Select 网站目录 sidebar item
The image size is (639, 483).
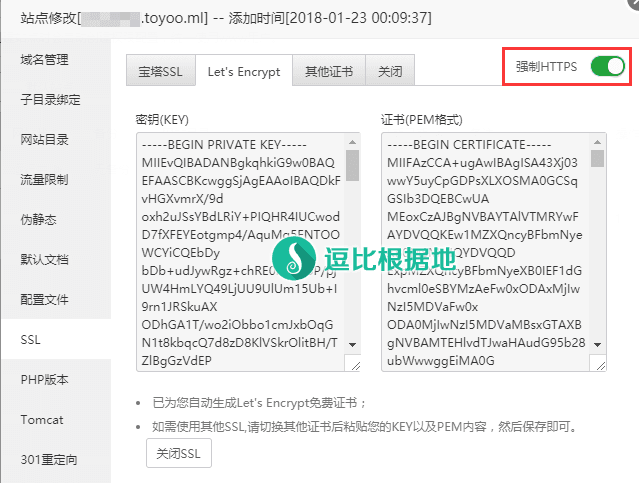click(x=45, y=140)
